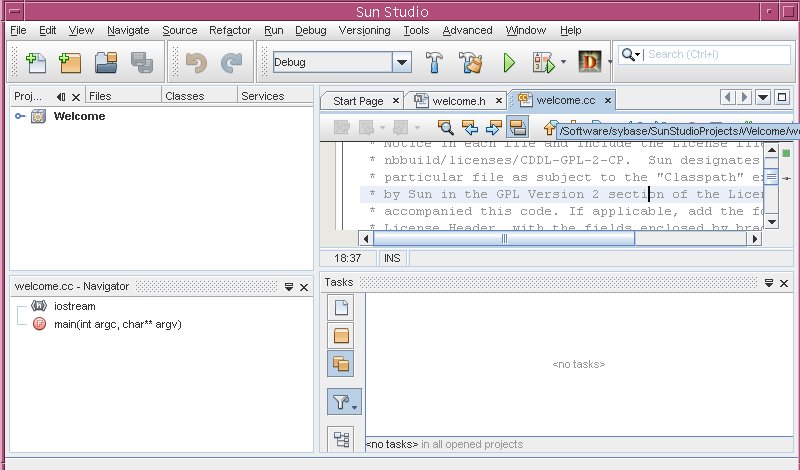Screen dimensions: 800x470
Task: Go to previous edit with up-arrow icon
Action: [x=549, y=127]
